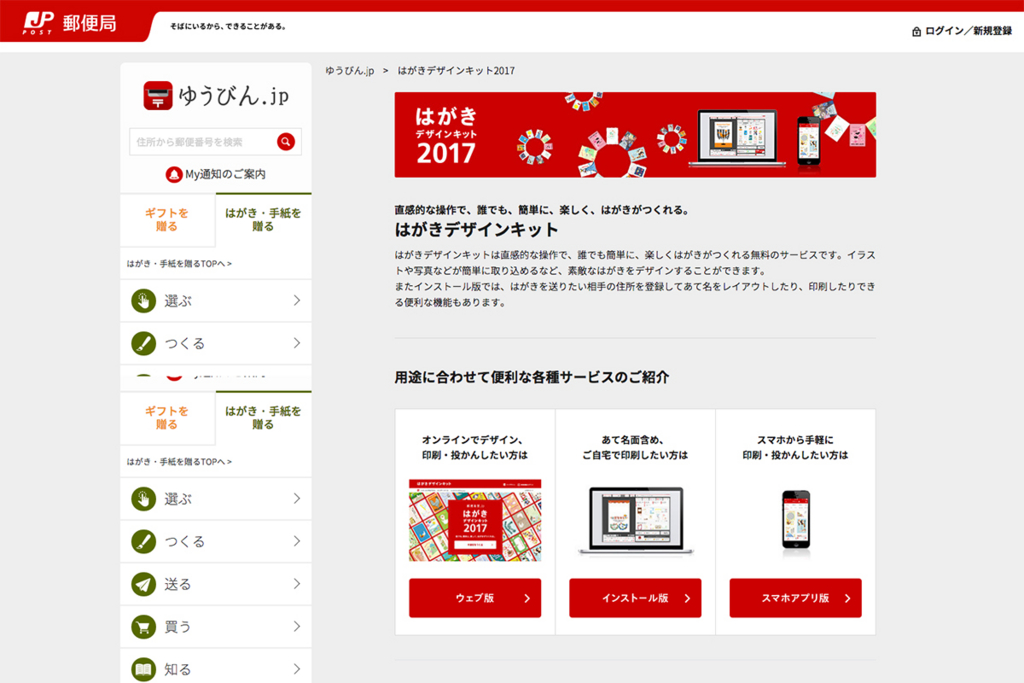
Task: Click the スマホアプリ版 red button
Action: tap(795, 597)
